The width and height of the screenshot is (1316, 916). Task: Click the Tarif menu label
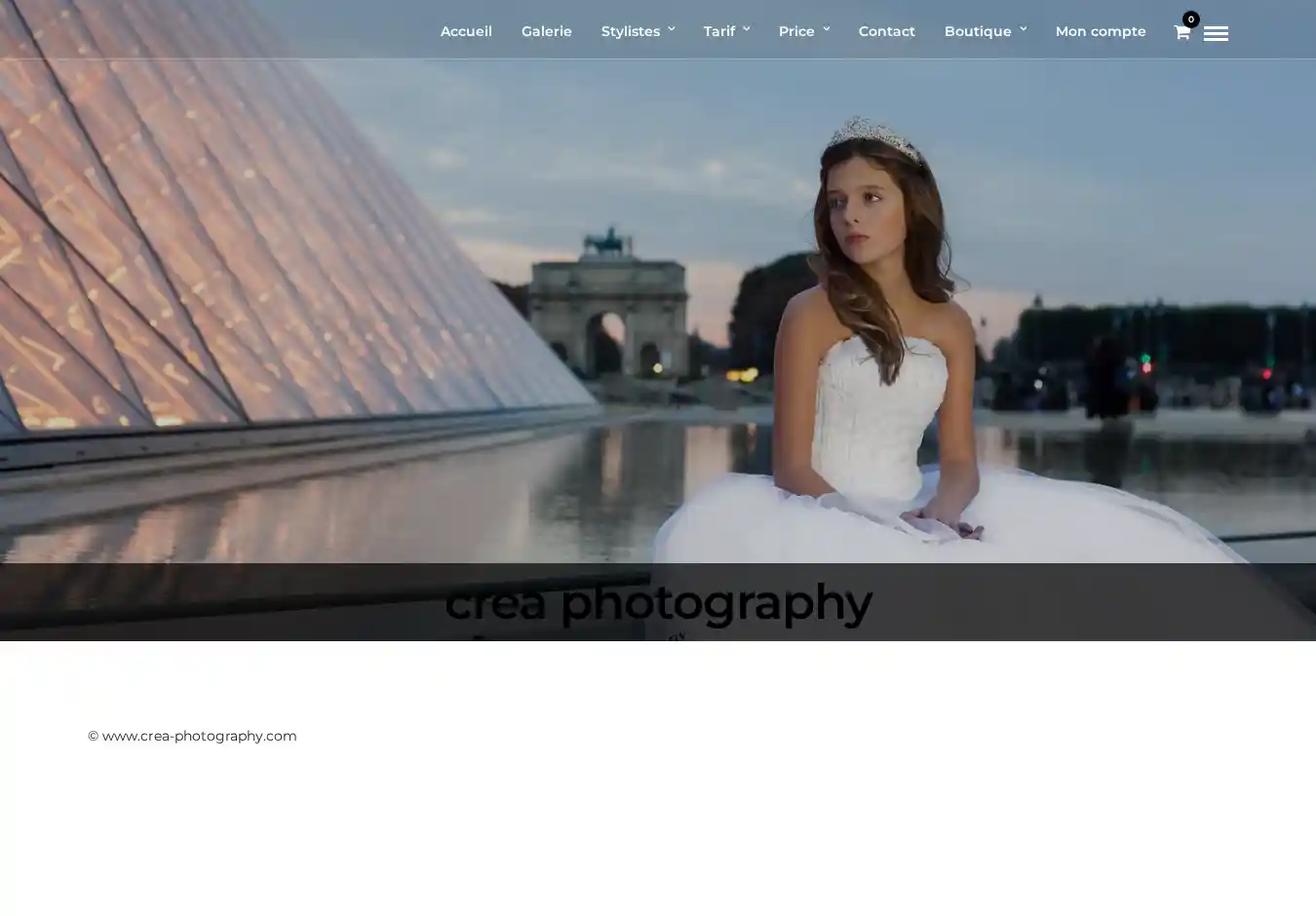[718, 31]
